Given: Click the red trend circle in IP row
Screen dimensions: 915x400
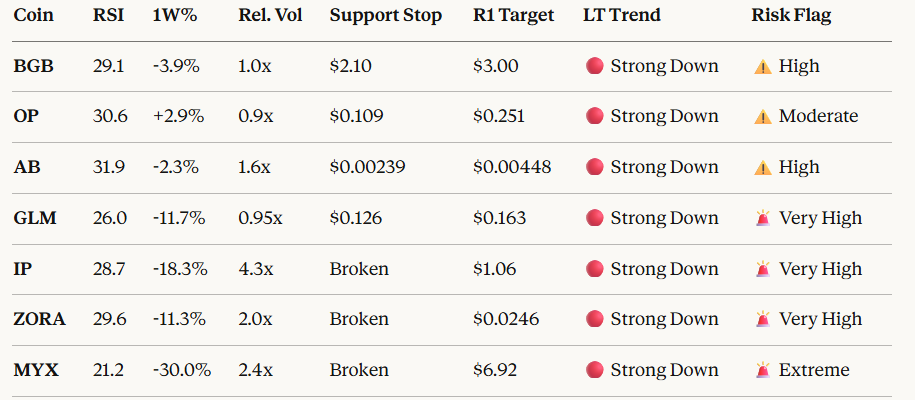Looking at the screenshot, I should [594, 269].
